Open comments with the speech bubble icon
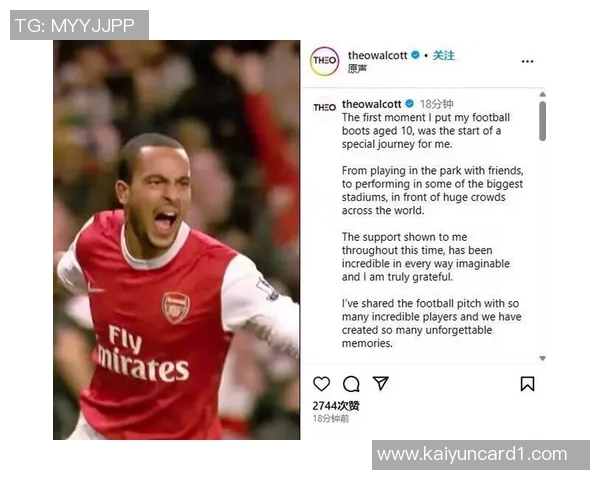This screenshot has width=600, height=480. (x=351, y=384)
